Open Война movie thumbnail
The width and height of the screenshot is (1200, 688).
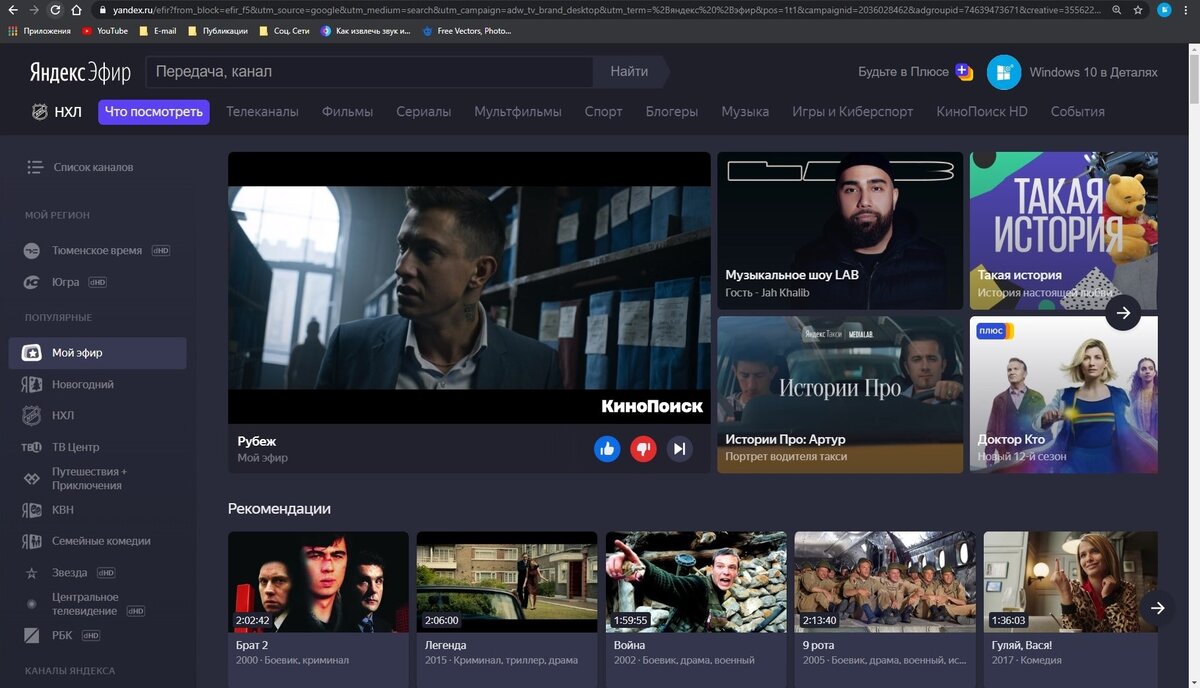point(696,582)
